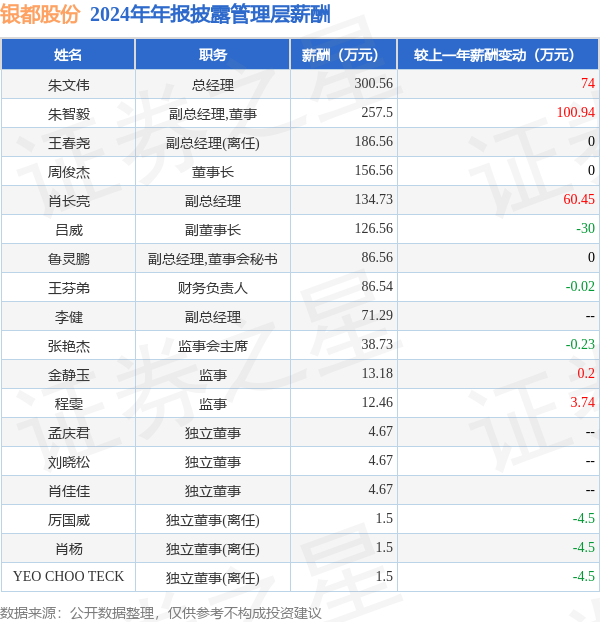This screenshot has width=600, height=622.
Task: Click the name 王春尧
Action: click(69, 143)
